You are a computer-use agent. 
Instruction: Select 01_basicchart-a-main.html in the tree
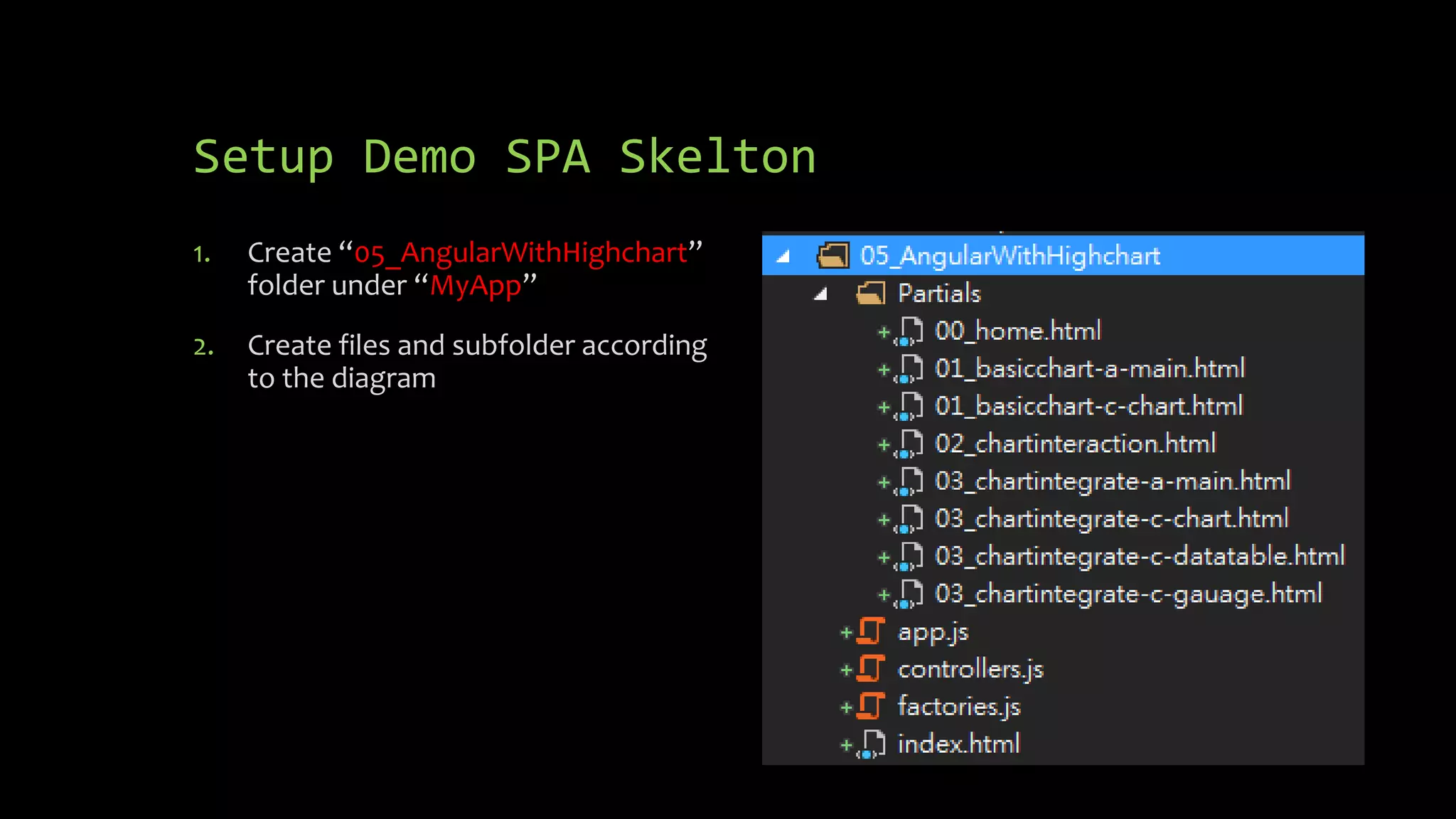pos(1089,368)
